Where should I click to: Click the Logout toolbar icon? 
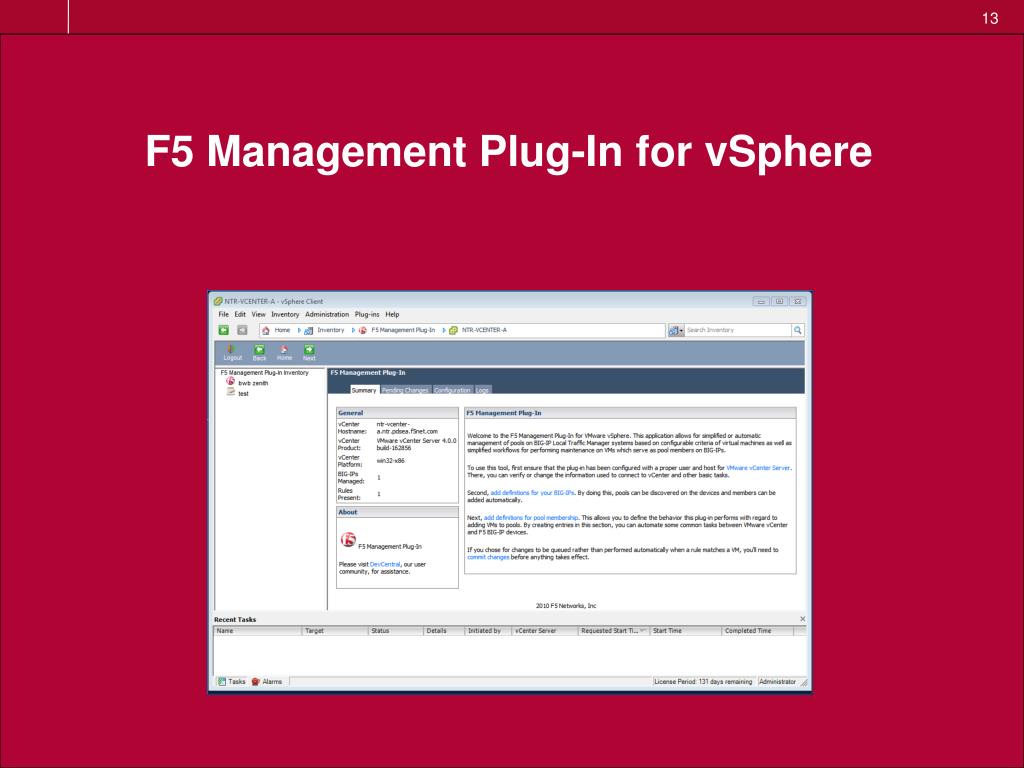[232, 353]
